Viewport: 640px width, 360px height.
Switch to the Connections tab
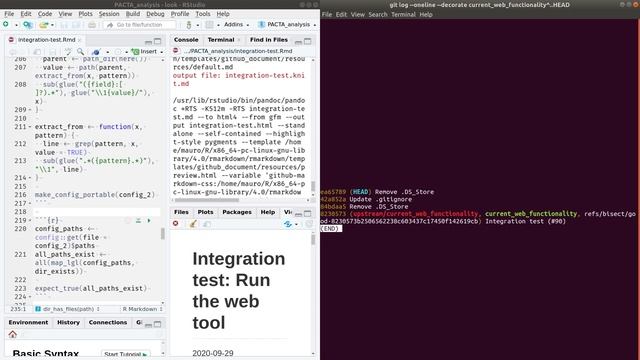(108, 322)
